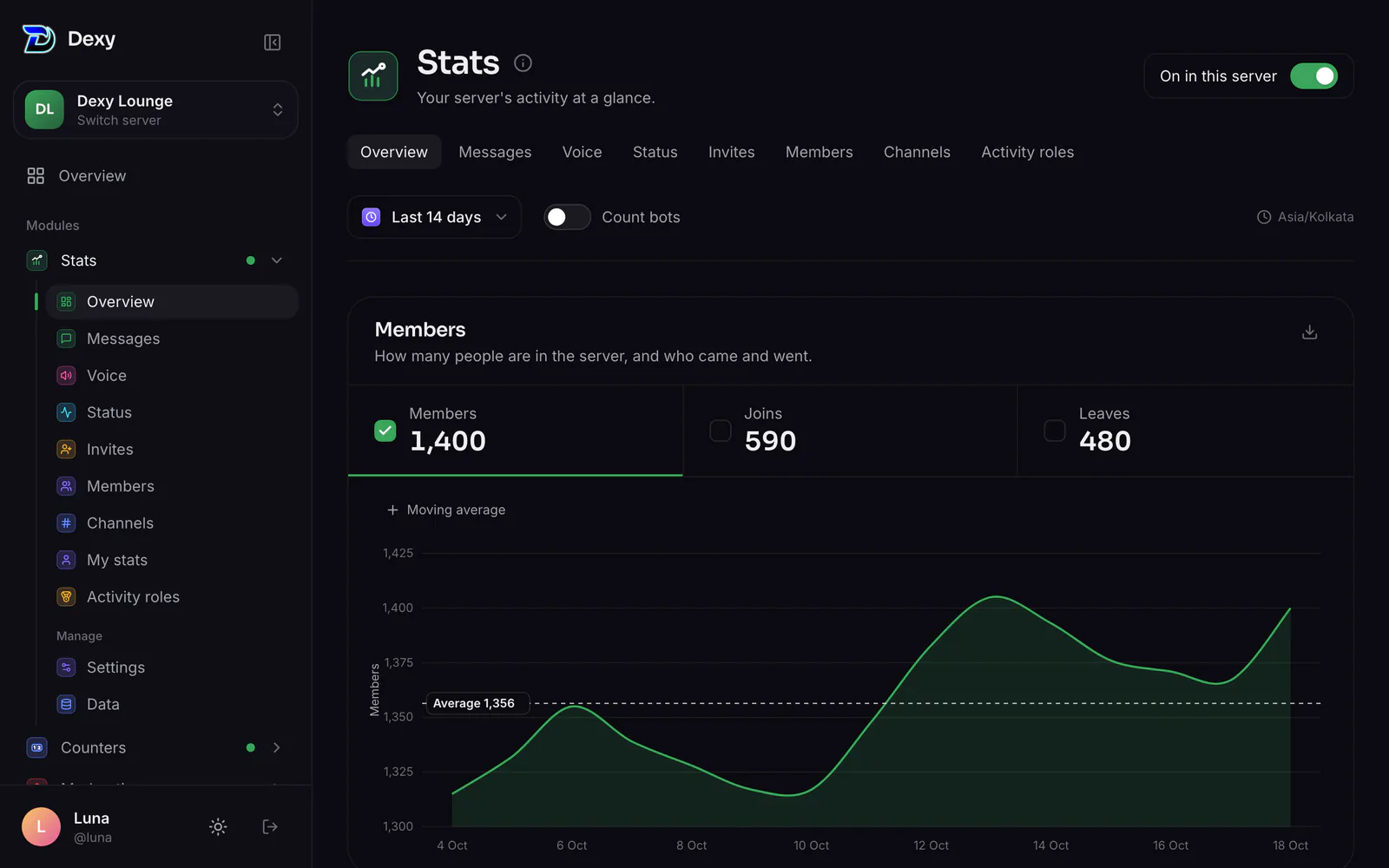Select the Stats Overview sidebar item
This screenshot has width=1389, height=868.
pyautogui.click(x=172, y=301)
